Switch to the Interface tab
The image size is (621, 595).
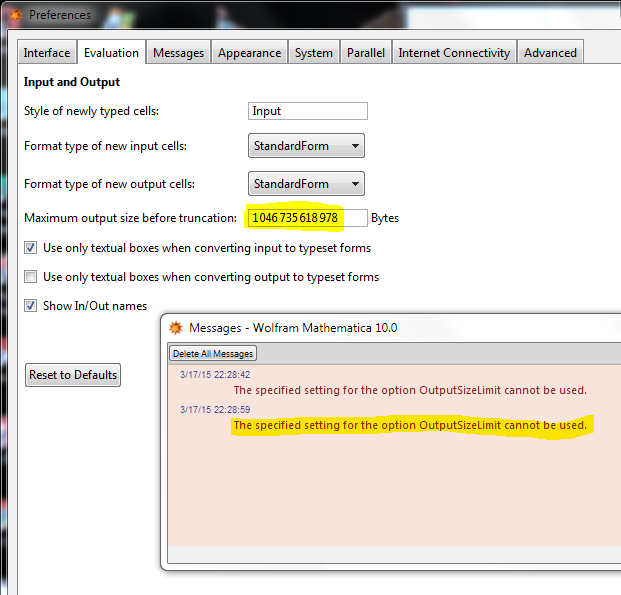pos(47,53)
